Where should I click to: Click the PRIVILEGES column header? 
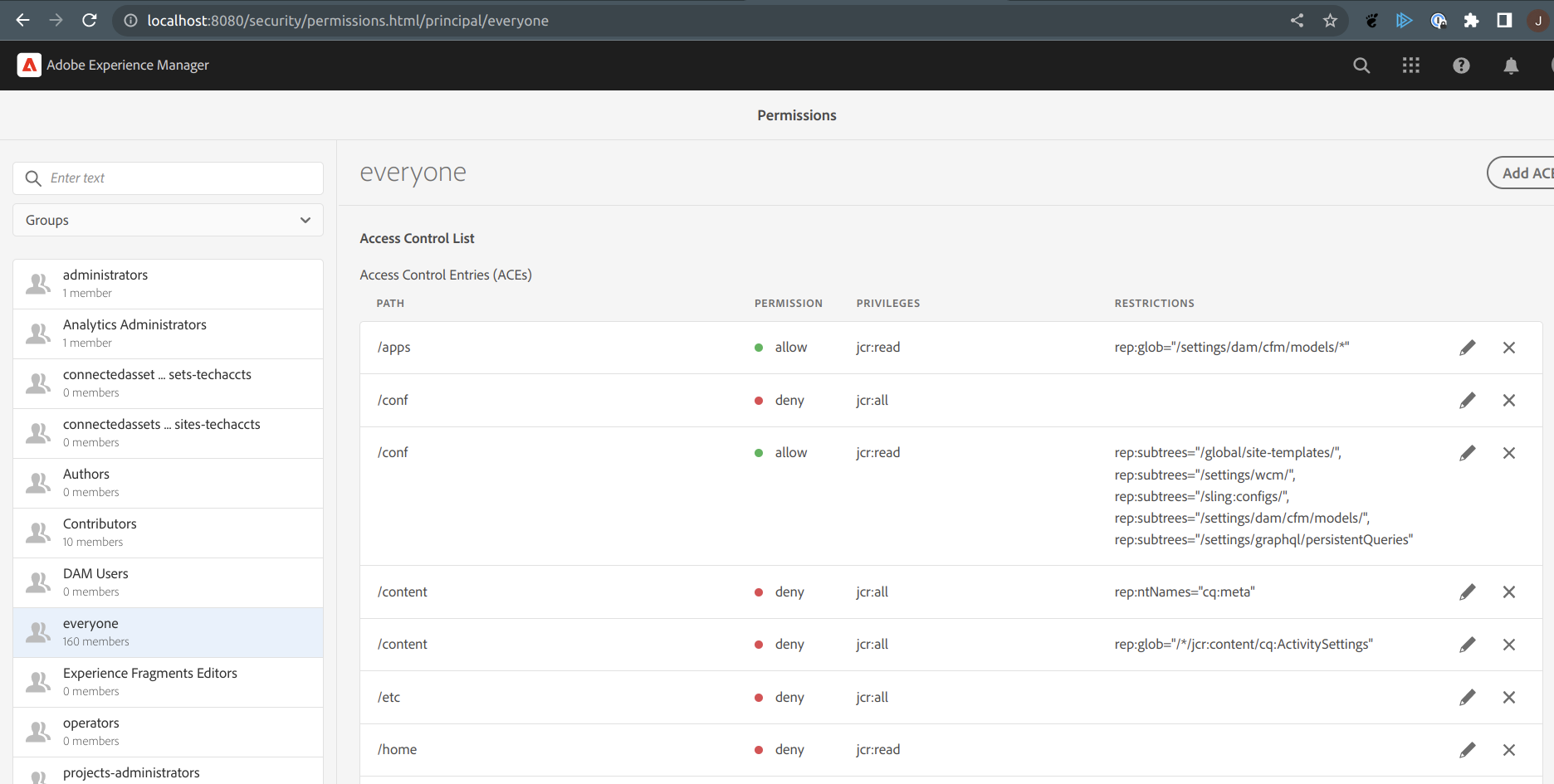click(888, 304)
